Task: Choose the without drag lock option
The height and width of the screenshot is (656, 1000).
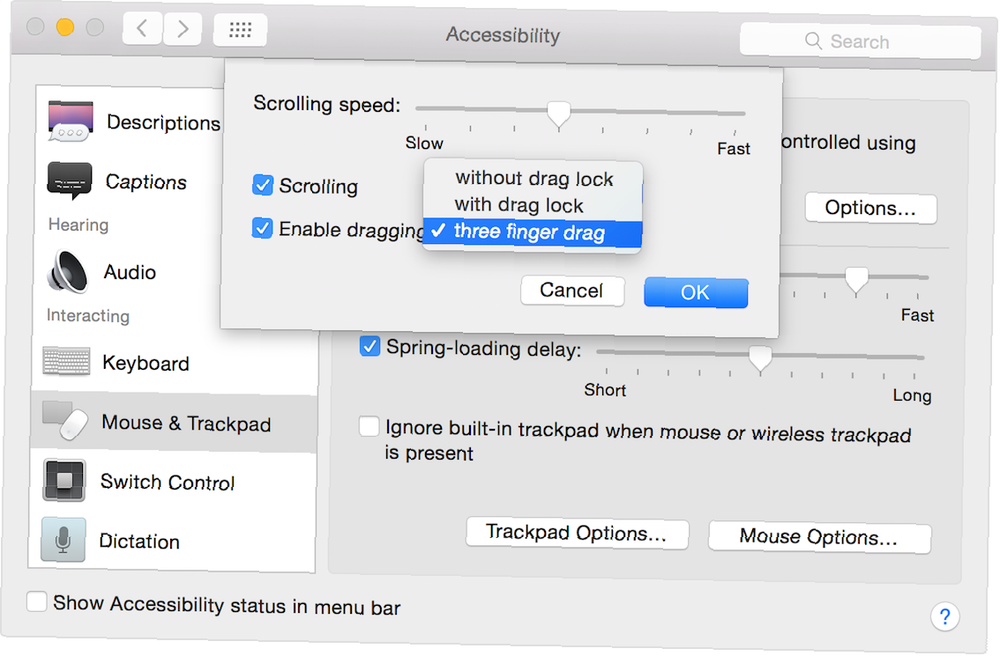Action: coord(533,179)
